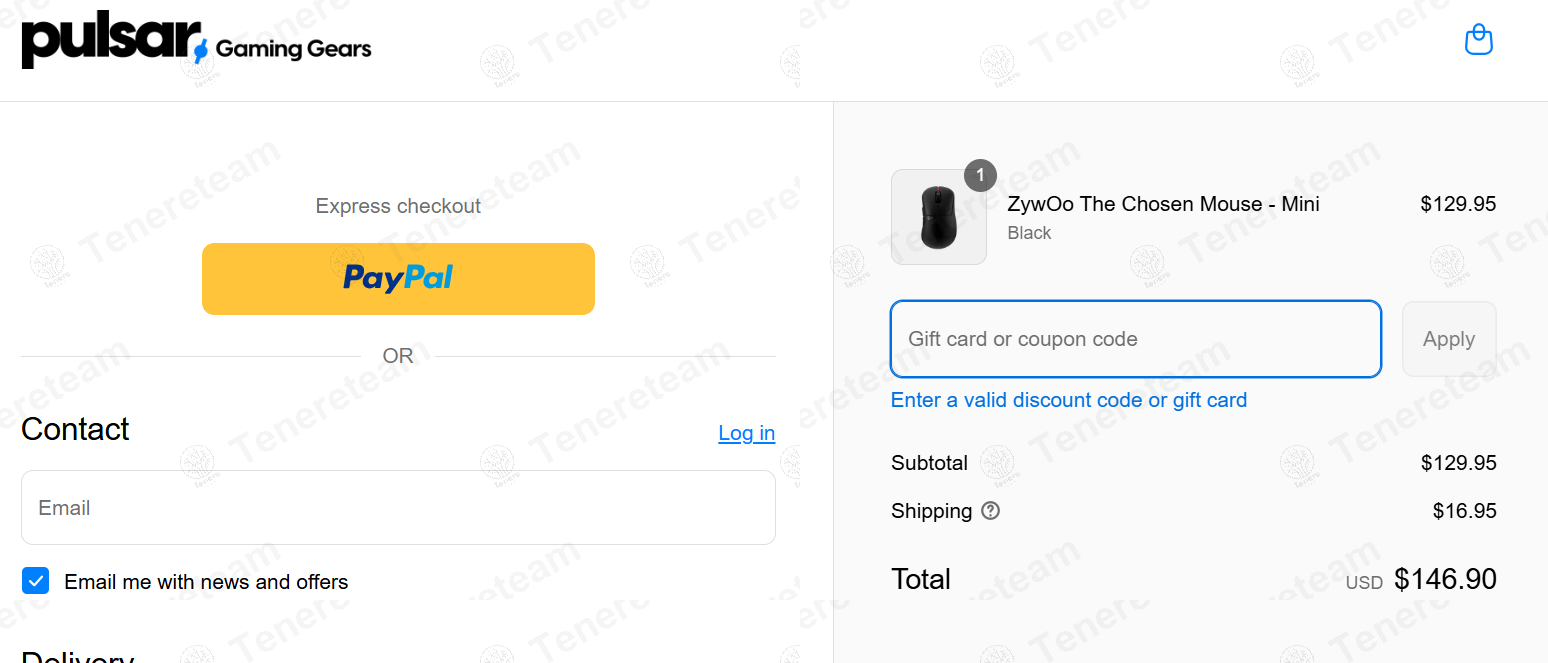Image resolution: width=1548 pixels, height=663 pixels.
Task: Click the mouse image inside the cart summary
Action: (x=938, y=216)
